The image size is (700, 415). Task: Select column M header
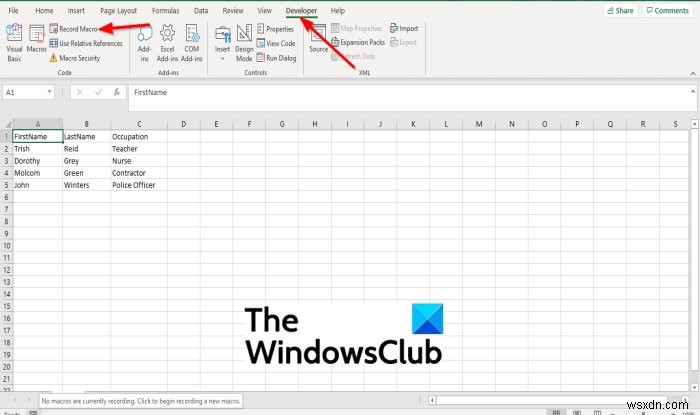tap(479, 124)
